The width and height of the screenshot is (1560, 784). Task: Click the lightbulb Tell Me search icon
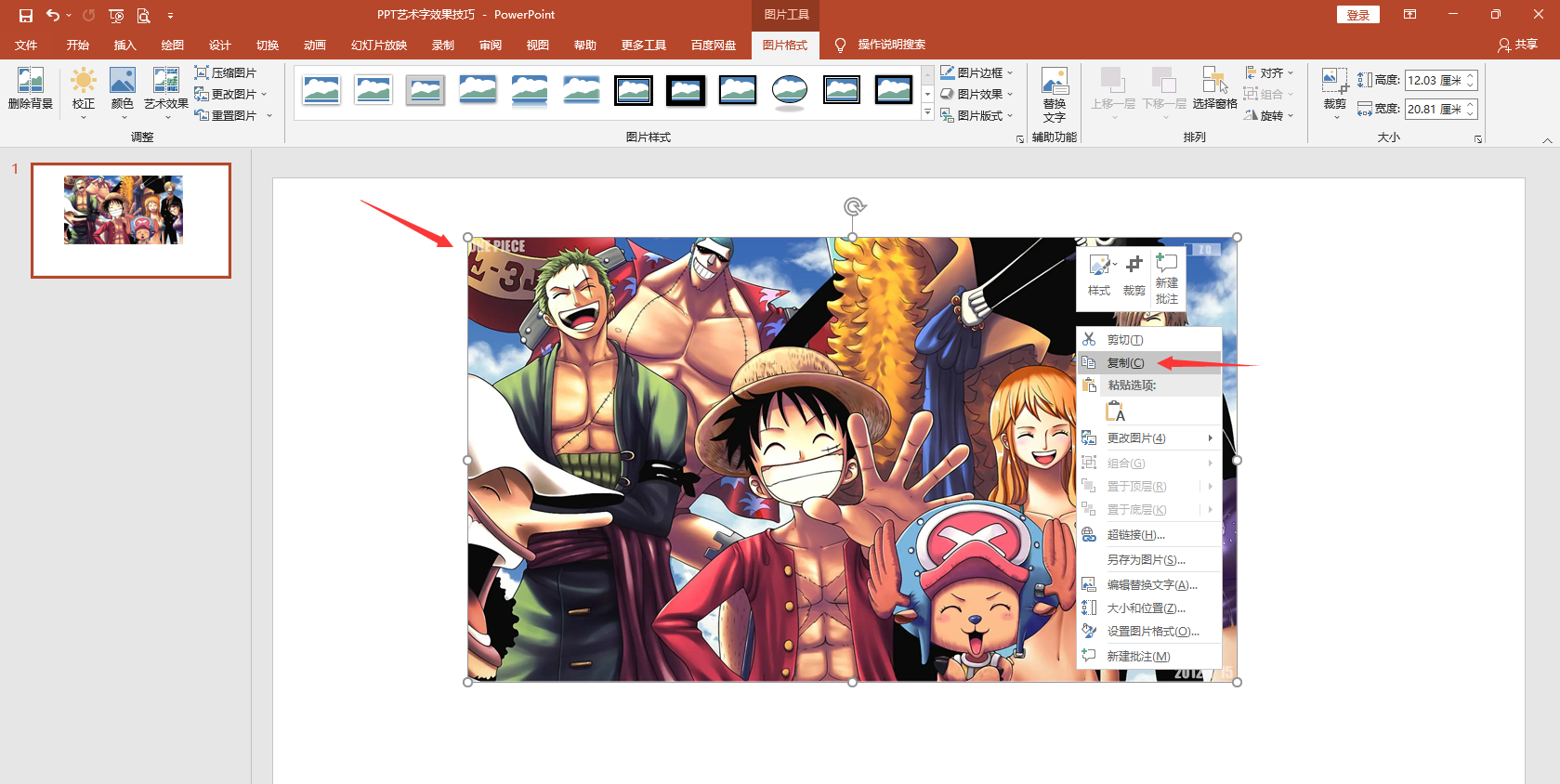click(x=840, y=45)
